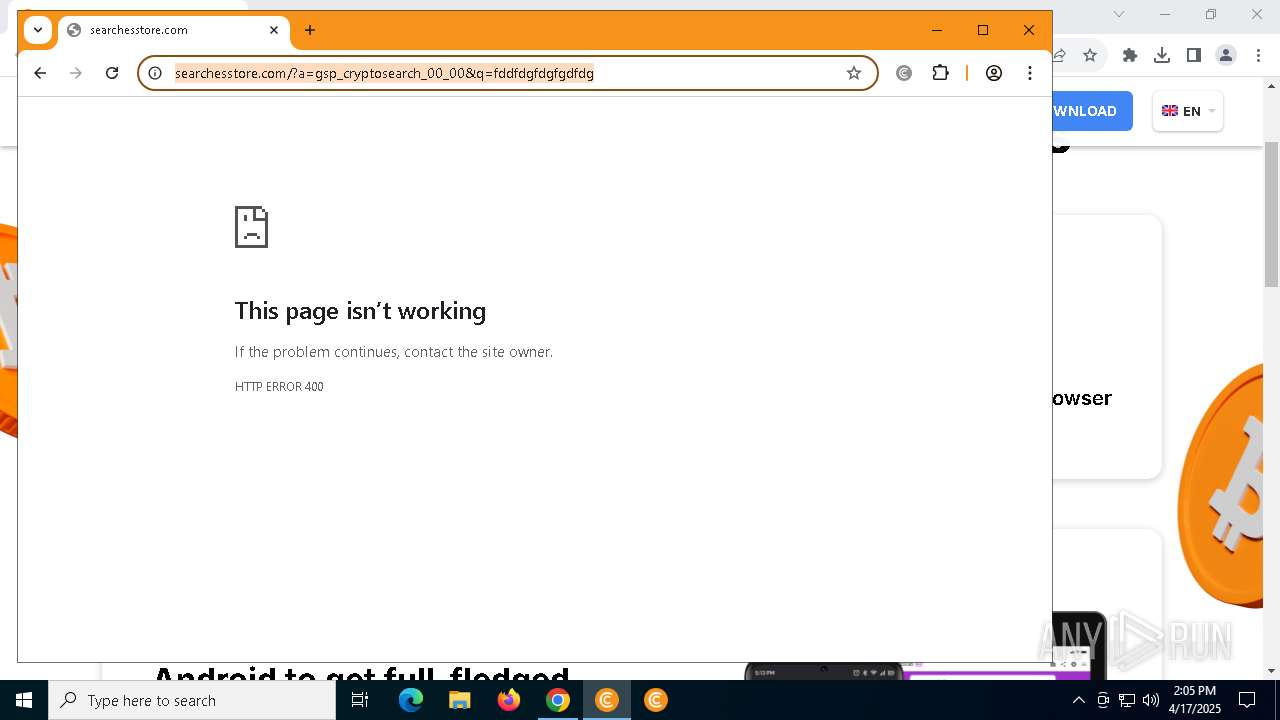Viewport: 1280px width, 720px height.
Task: Click the taskbar search box
Action: pyautogui.click(x=192, y=700)
